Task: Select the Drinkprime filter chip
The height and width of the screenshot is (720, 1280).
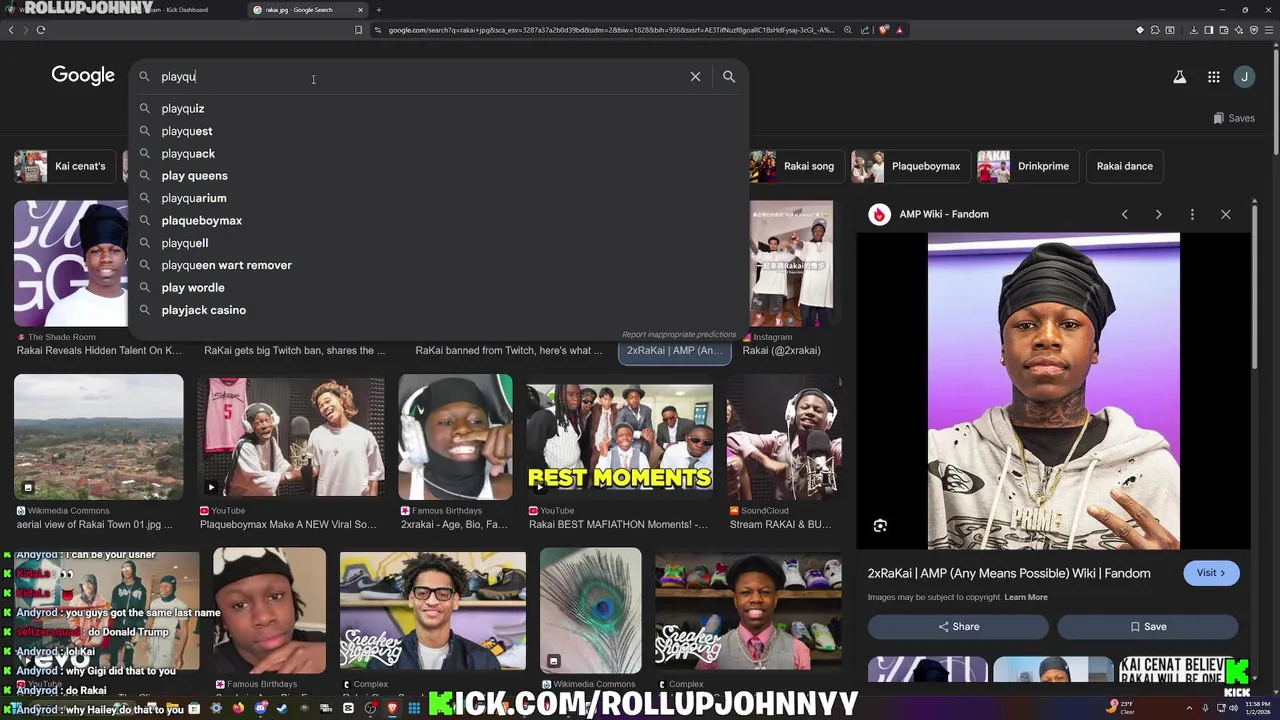Action: (x=1027, y=166)
